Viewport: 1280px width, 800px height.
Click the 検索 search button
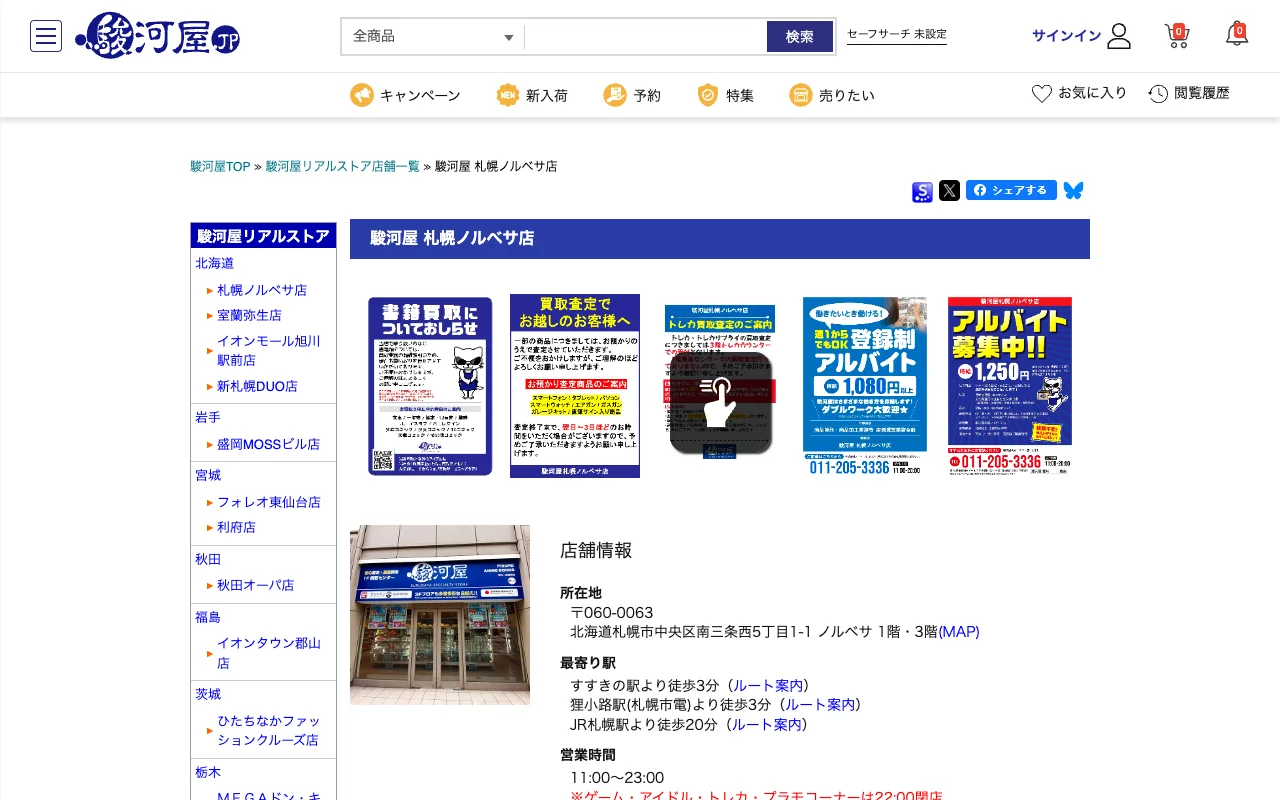click(800, 37)
